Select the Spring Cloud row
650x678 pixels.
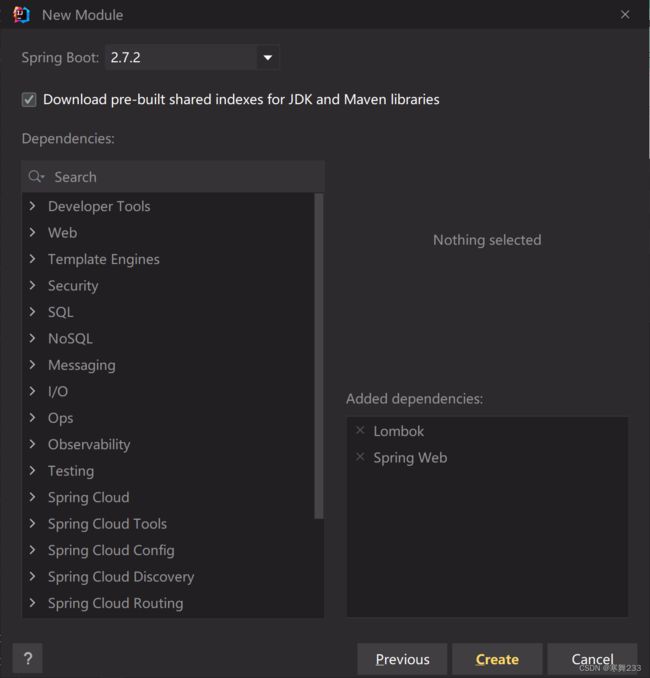(169, 497)
